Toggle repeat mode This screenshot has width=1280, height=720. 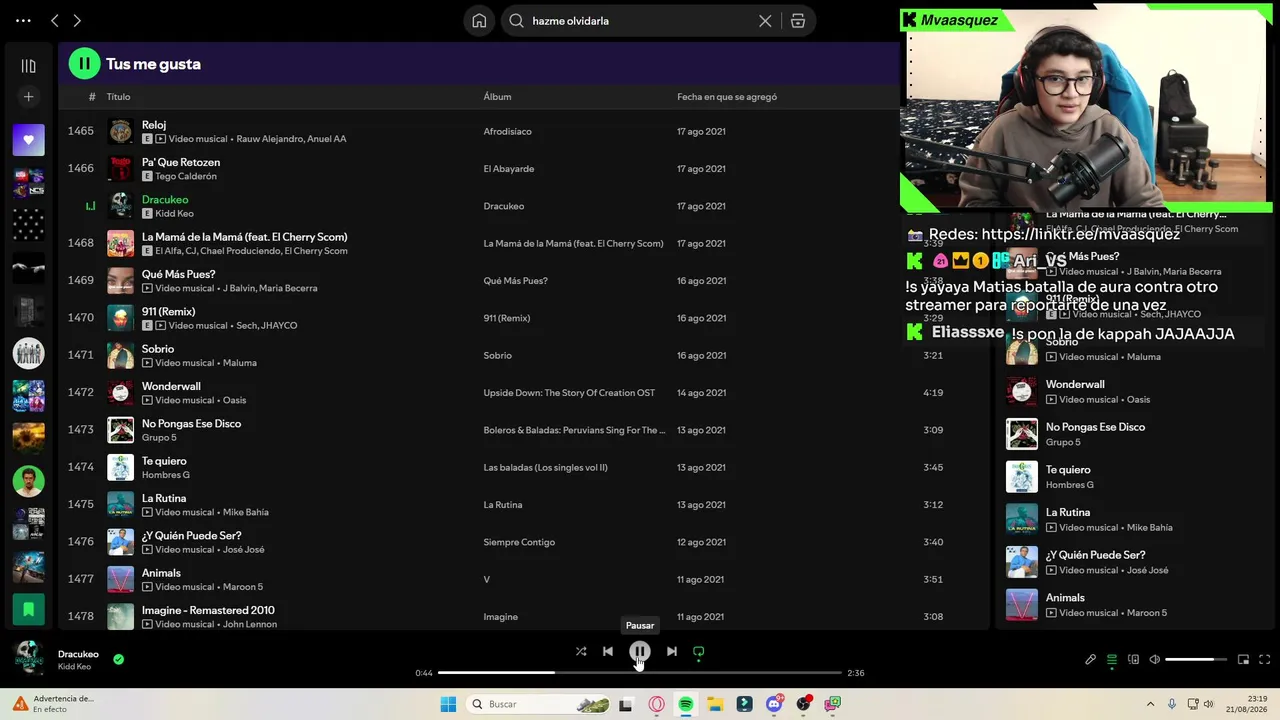click(x=699, y=652)
